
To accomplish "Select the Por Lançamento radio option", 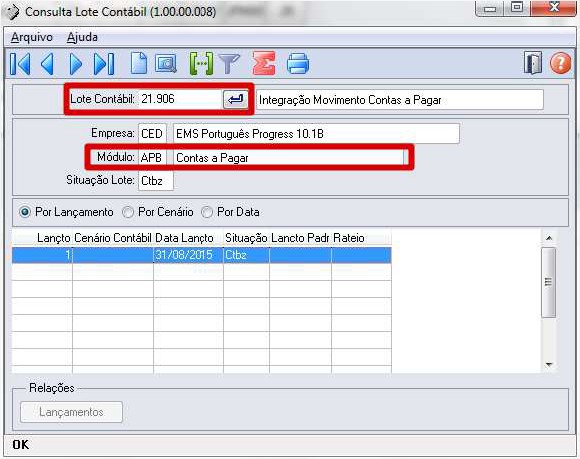I will click(66, 212).
